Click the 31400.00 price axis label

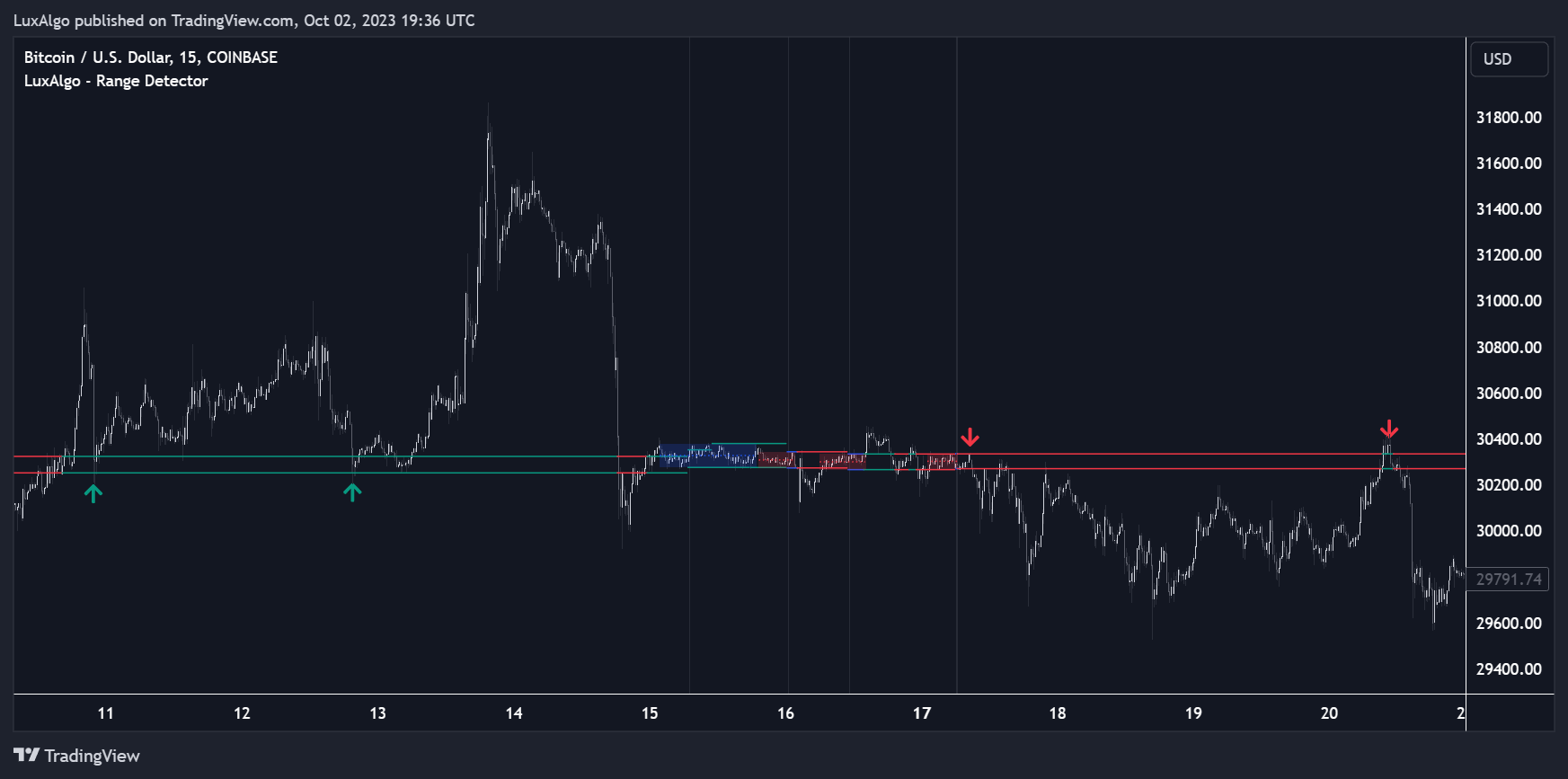pyautogui.click(x=1509, y=209)
